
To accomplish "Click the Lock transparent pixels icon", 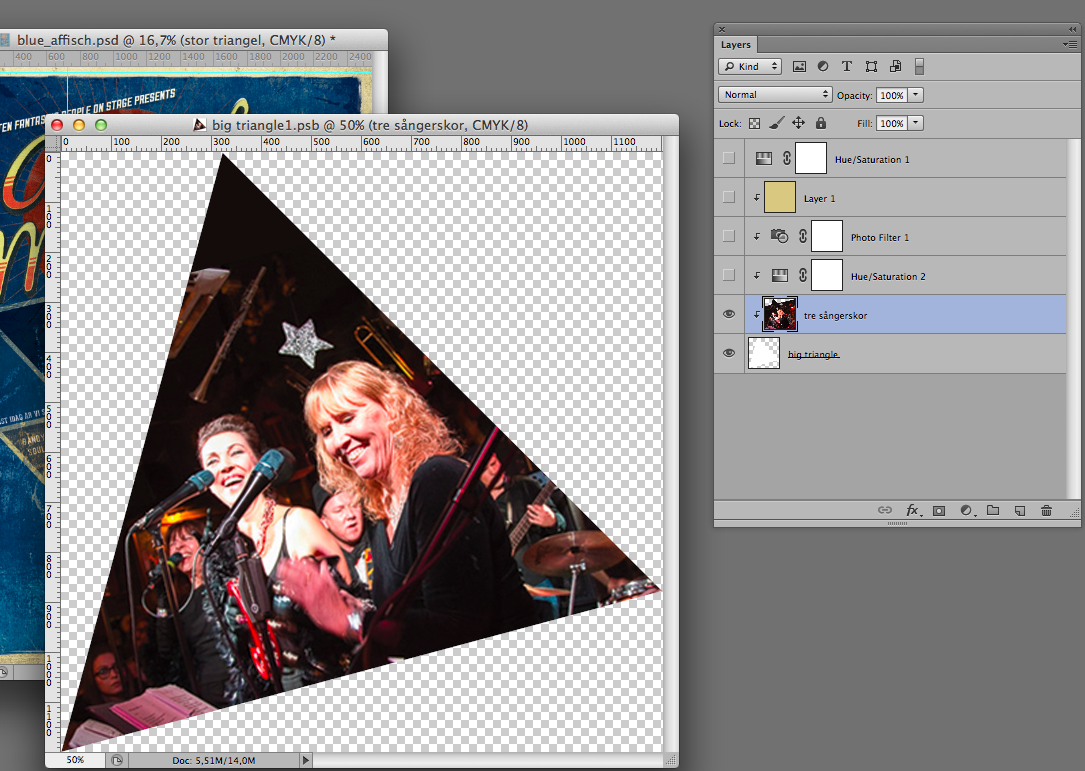I will tap(754, 123).
